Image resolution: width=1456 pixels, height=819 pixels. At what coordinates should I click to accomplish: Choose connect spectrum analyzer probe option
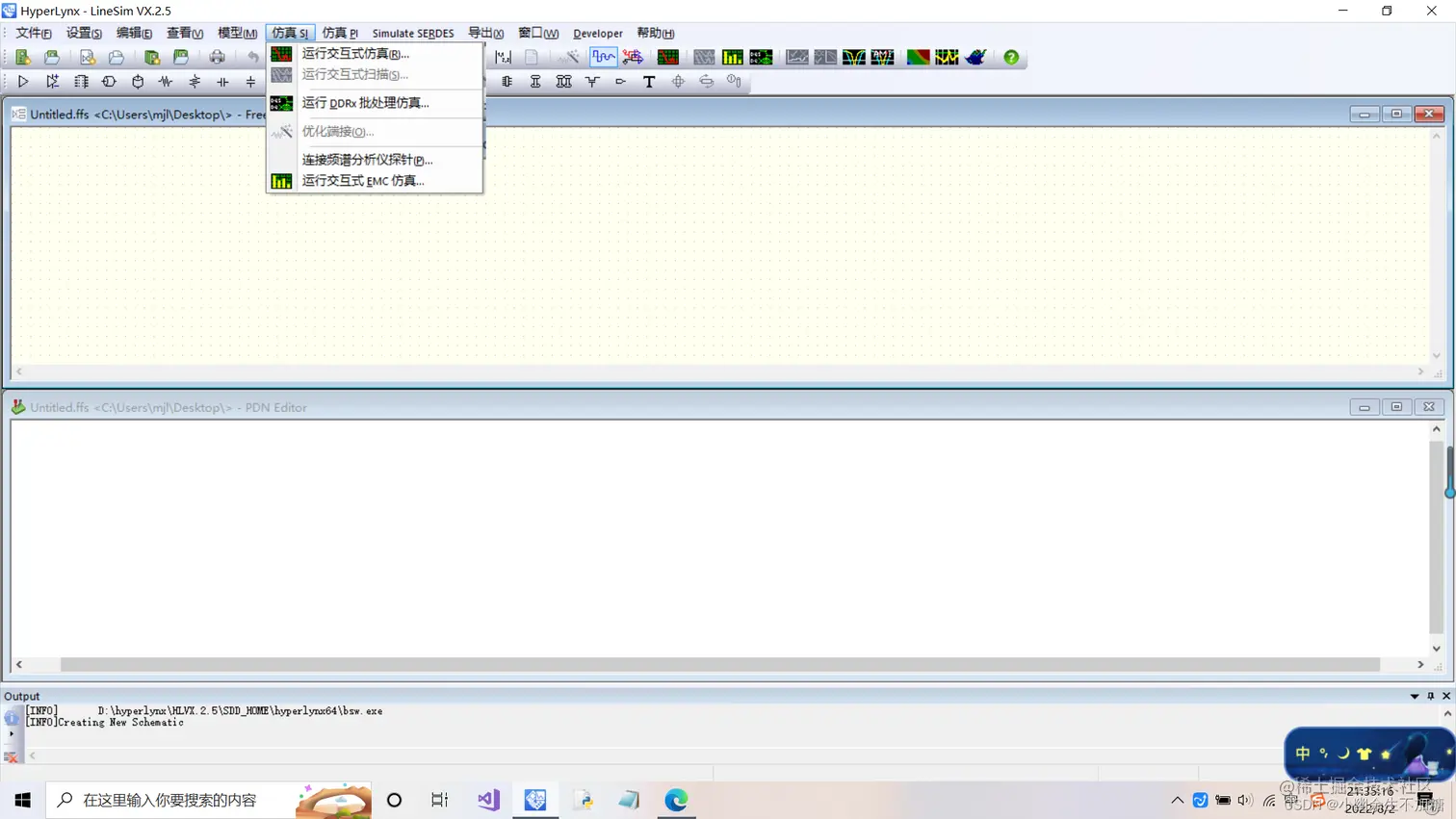point(375,160)
